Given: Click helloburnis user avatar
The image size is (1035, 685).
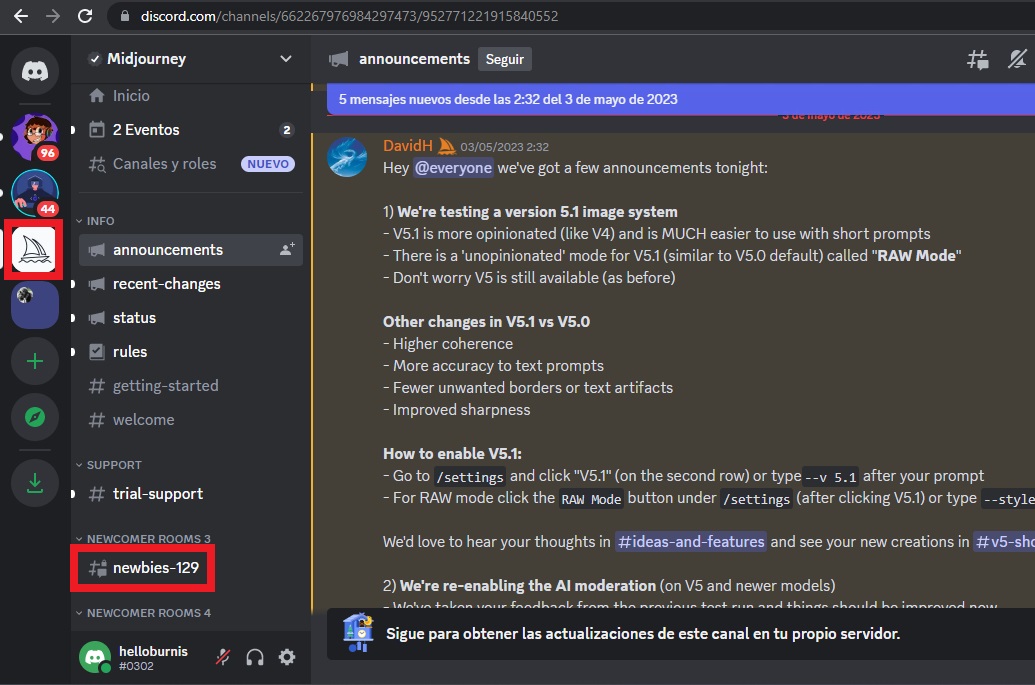Looking at the screenshot, I should [95, 657].
